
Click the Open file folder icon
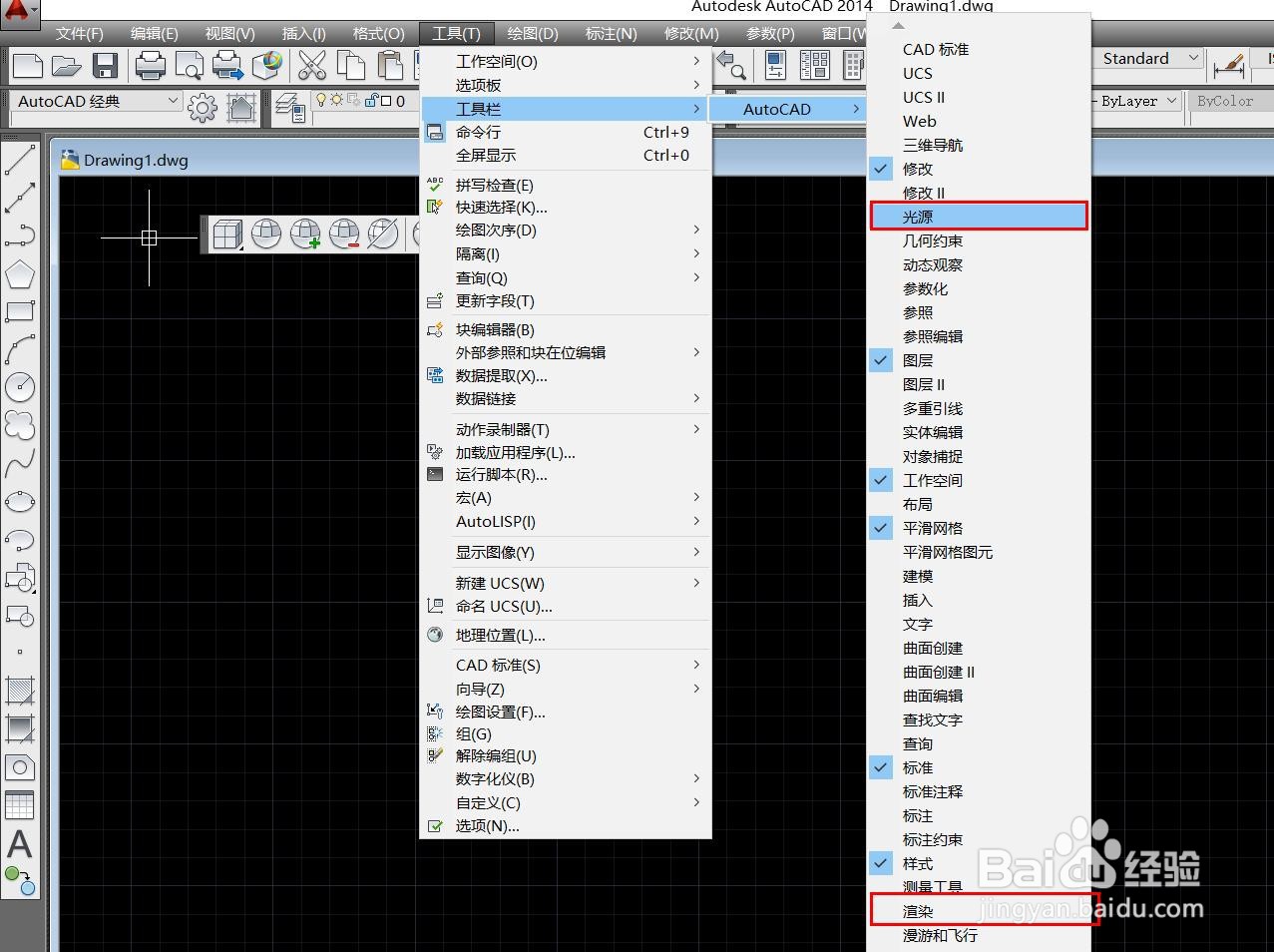[x=66, y=66]
